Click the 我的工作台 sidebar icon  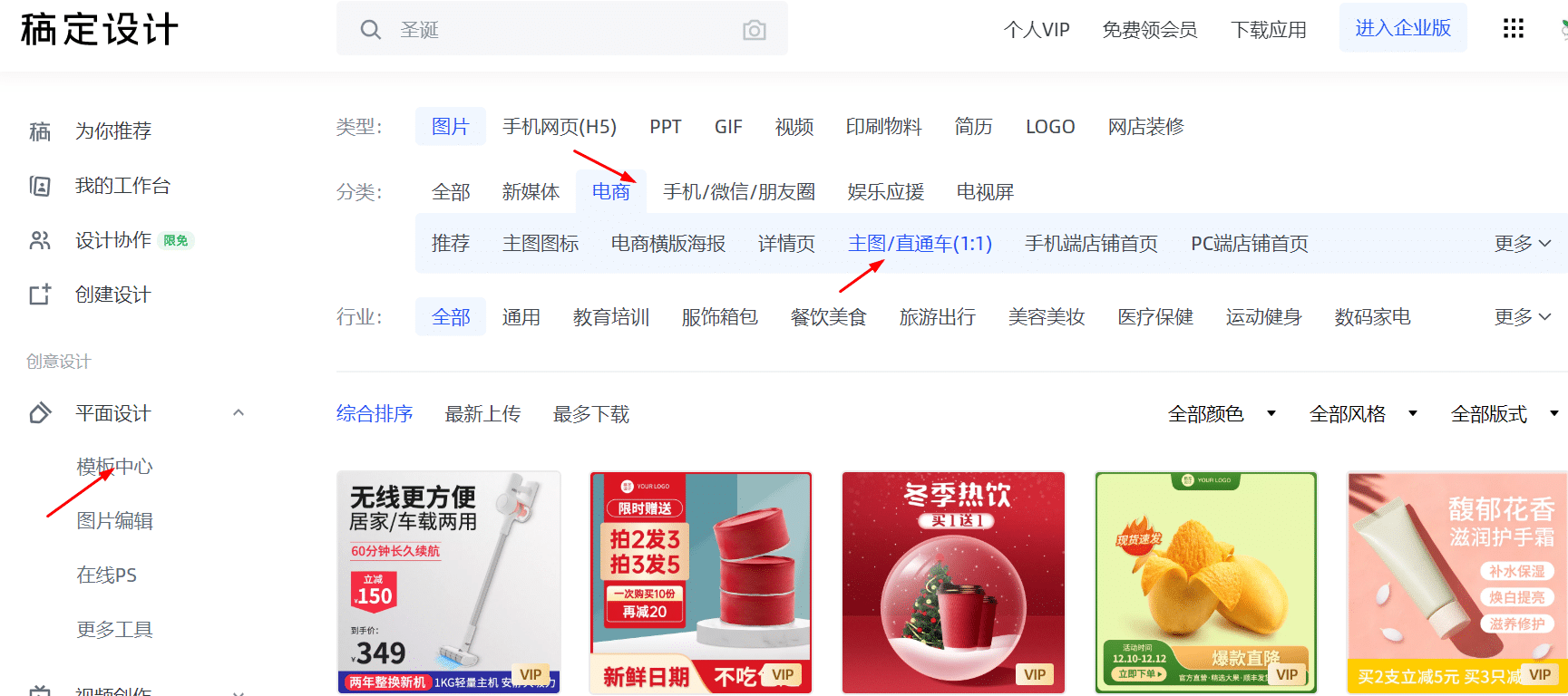click(x=40, y=186)
